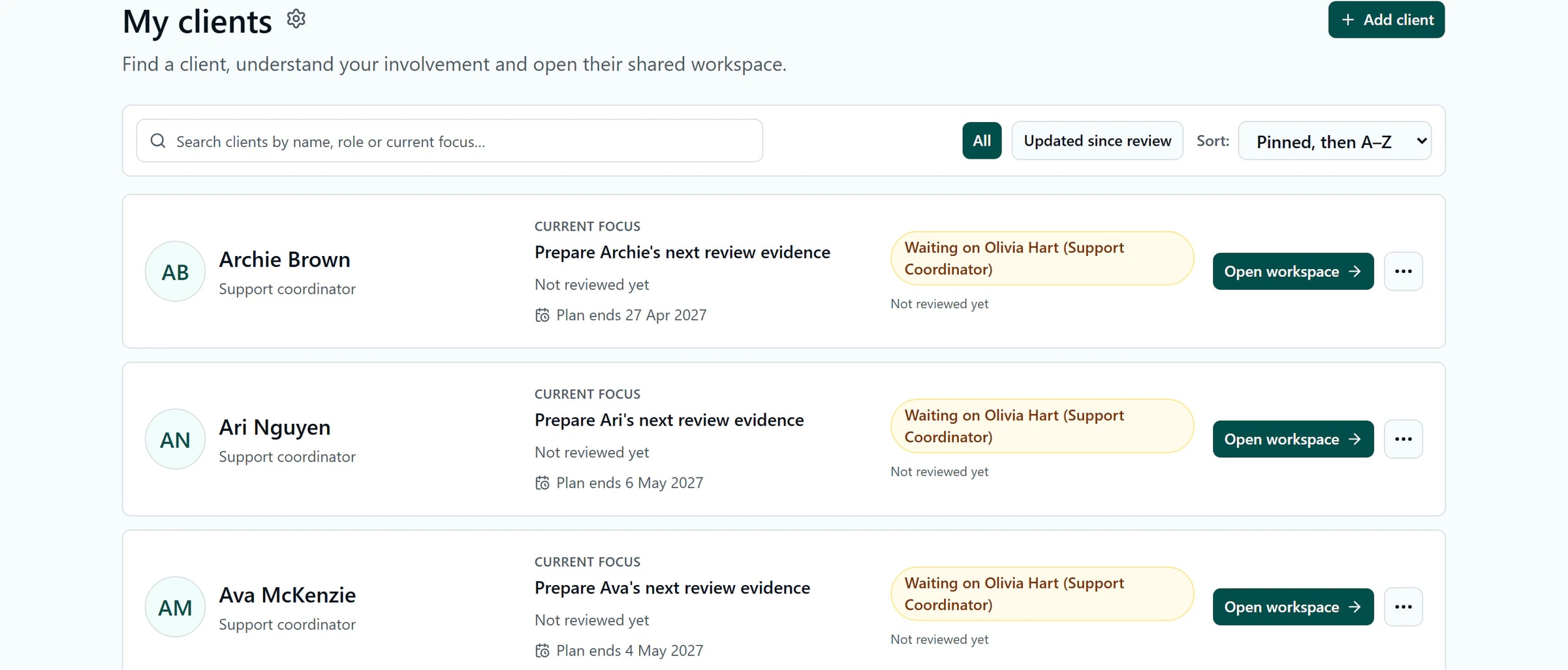The height and width of the screenshot is (670, 1568).
Task: Click Prepare Ari's next review evidence
Action: (x=669, y=420)
